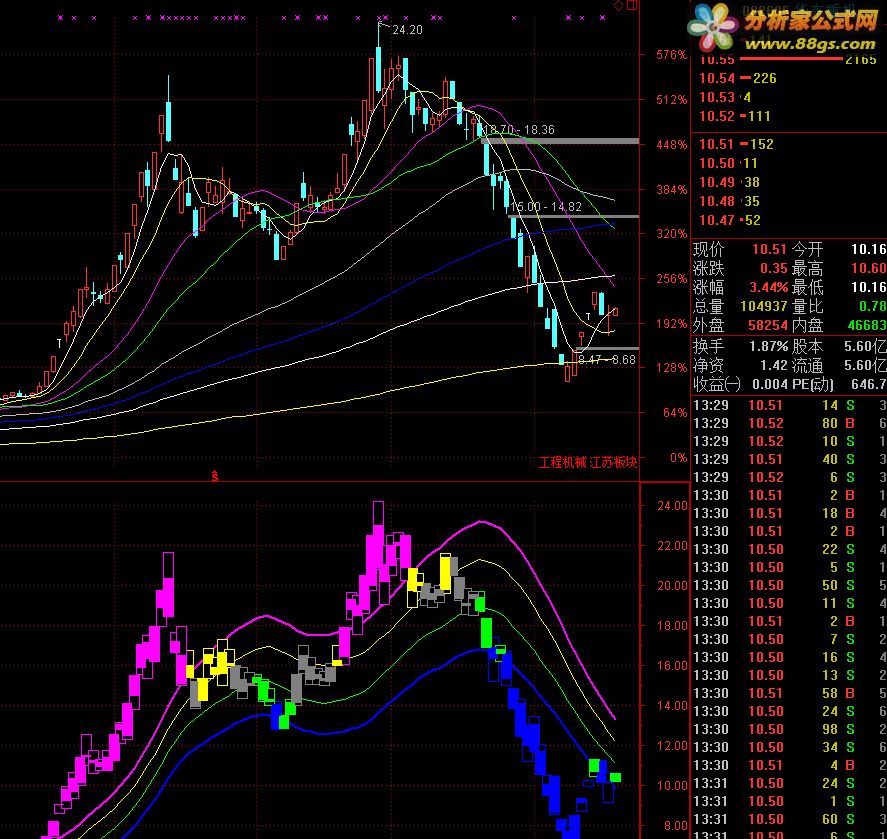Click the PE(动) value 646.7
887x839 pixels.
pos(868,385)
